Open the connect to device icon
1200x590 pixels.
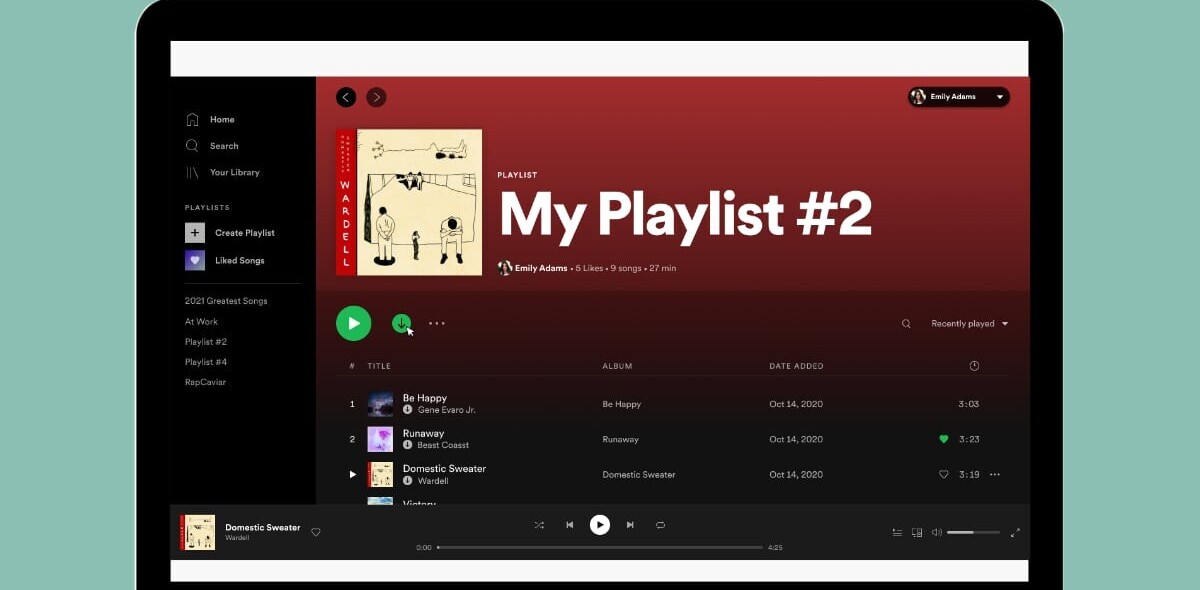coord(917,533)
